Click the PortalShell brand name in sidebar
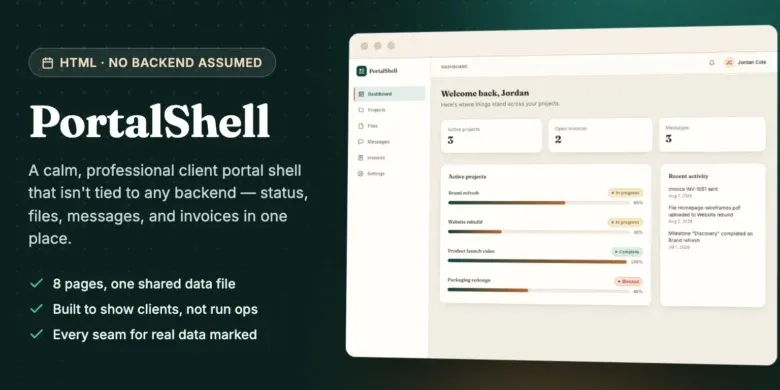Screen dimensions: 780x390 383,71
